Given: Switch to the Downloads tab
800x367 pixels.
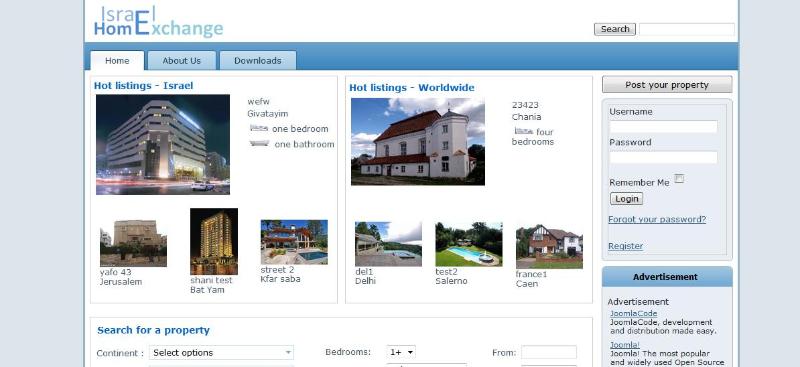Looking at the screenshot, I should (x=258, y=60).
